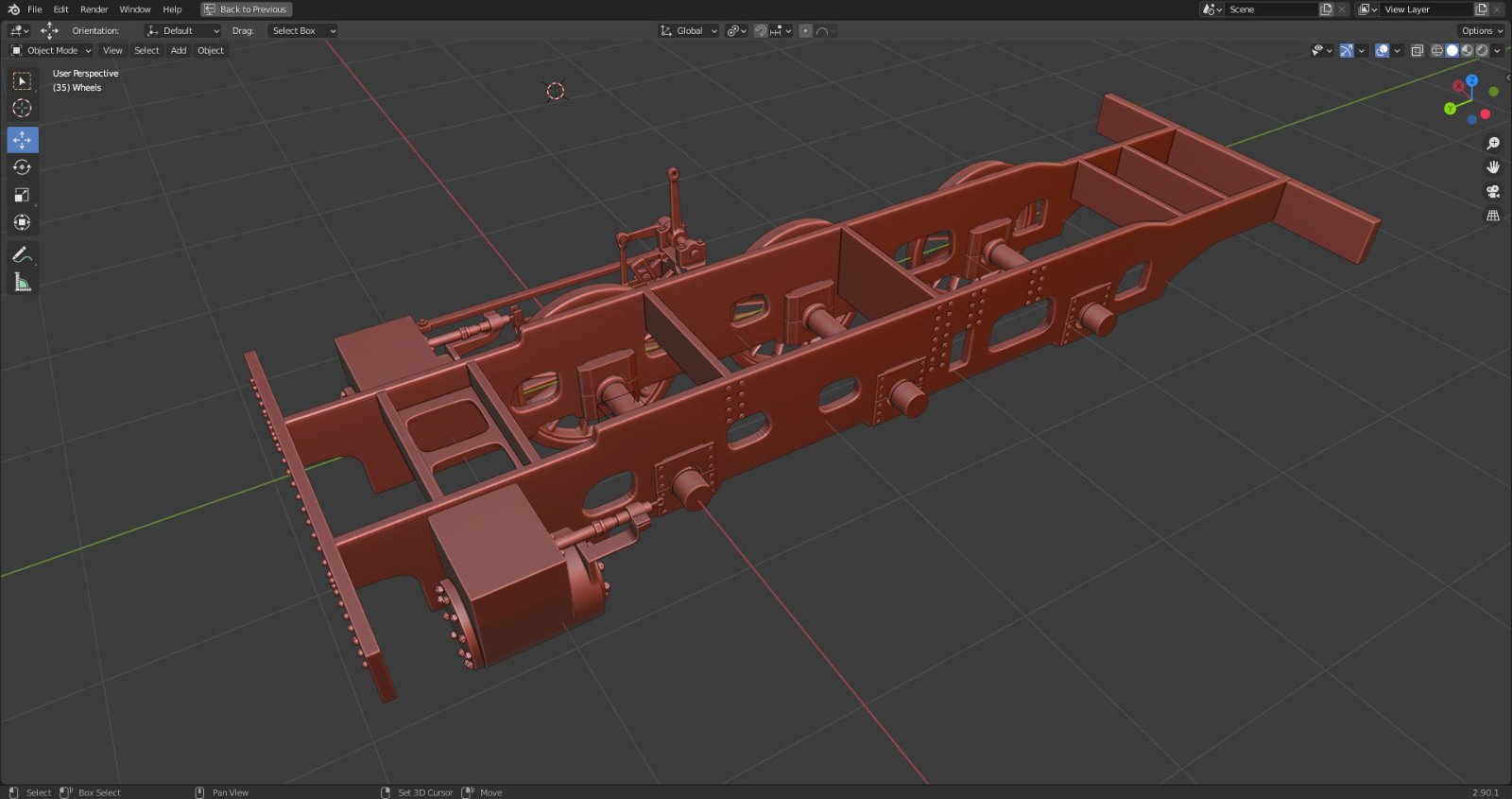Click the Back to Previous button
Viewport: 1512px width, 799px height.
click(x=246, y=9)
